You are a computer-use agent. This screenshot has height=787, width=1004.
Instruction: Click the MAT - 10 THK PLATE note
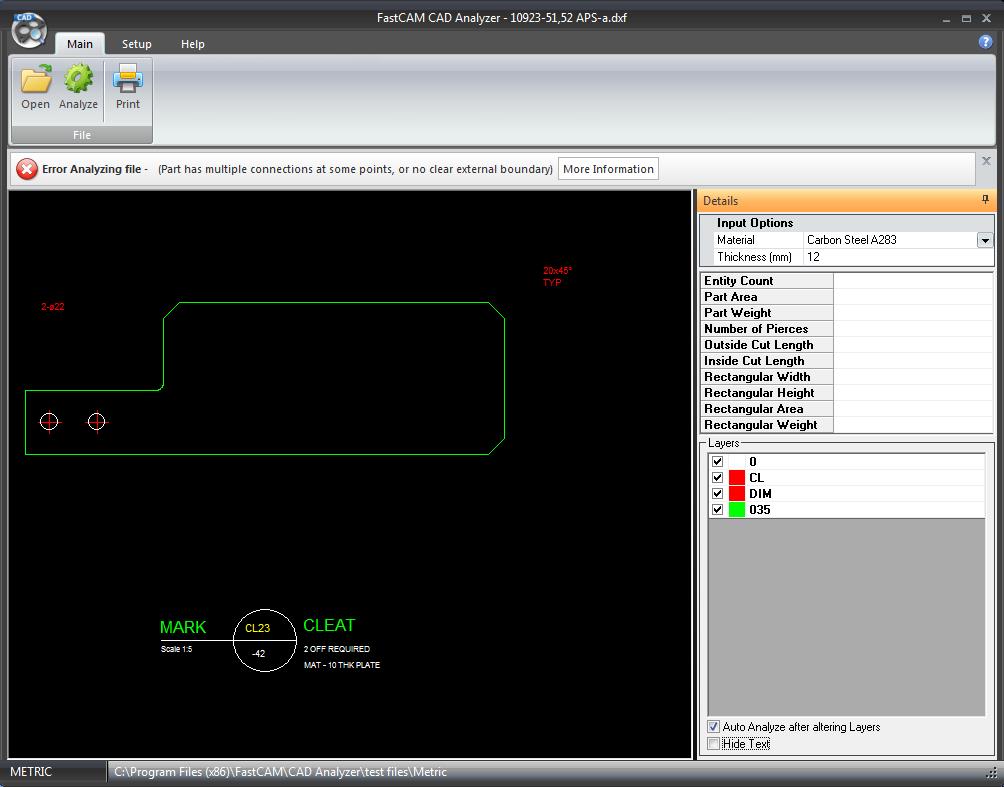[342, 665]
